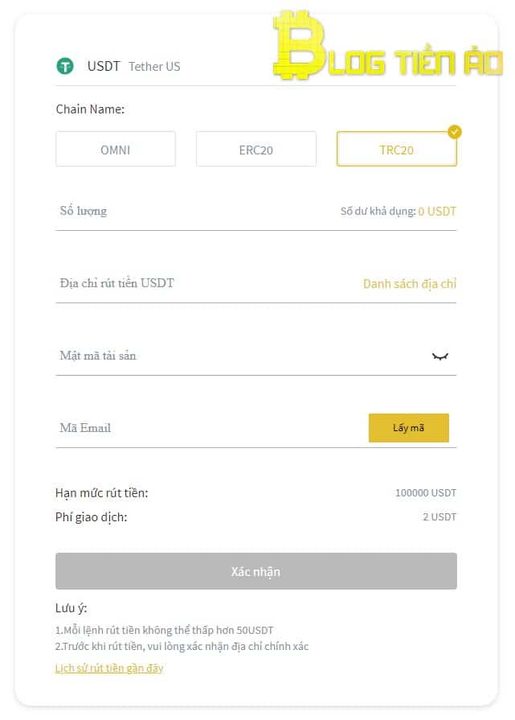Select the ERC20 chain option
Screen dimensions: 515x720
tap(256, 149)
